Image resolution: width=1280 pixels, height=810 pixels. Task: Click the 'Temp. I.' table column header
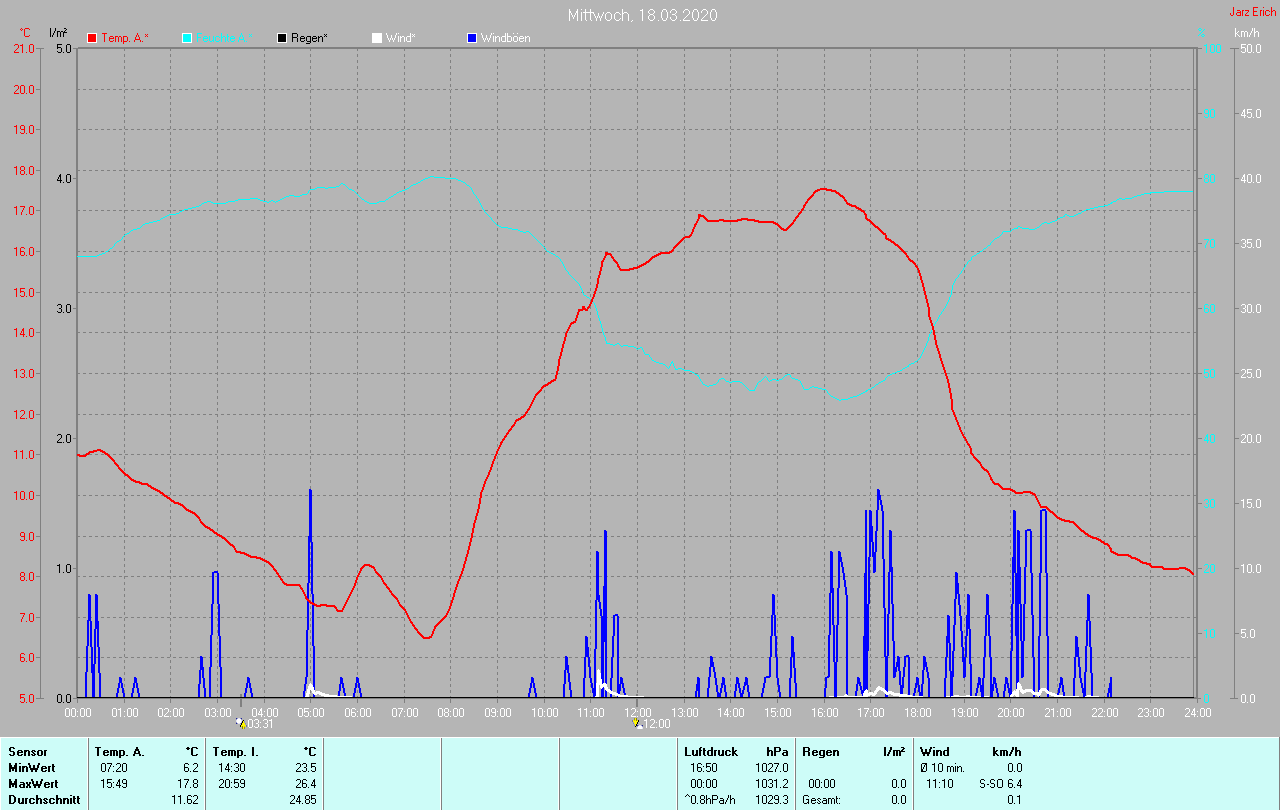click(x=237, y=752)
